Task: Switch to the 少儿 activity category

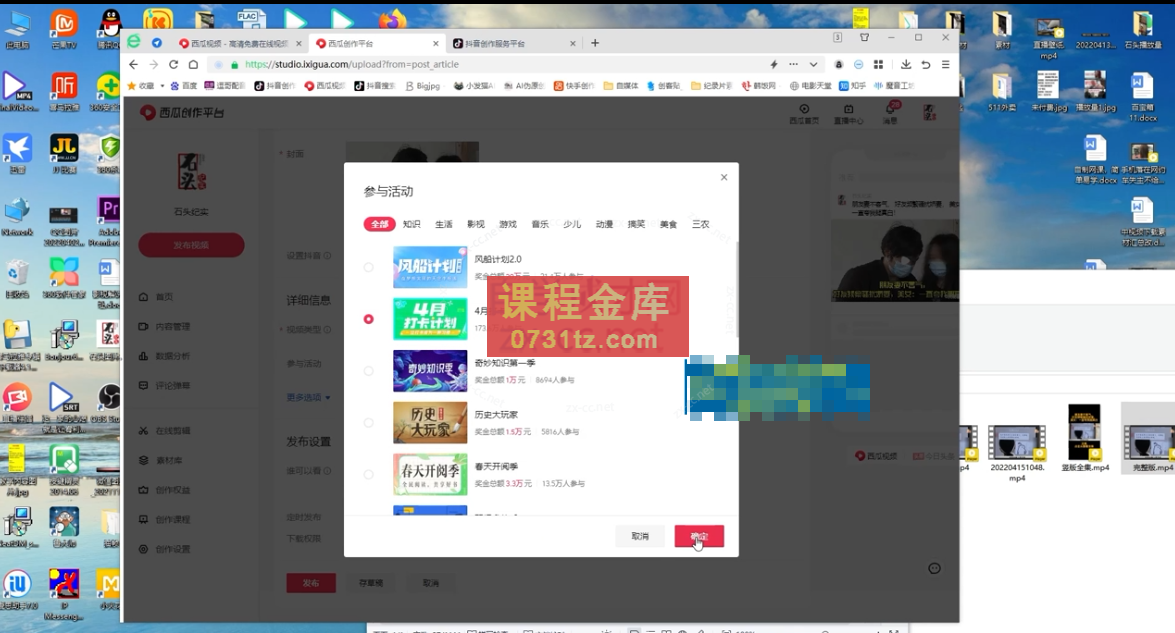Action: pos(572,224)
